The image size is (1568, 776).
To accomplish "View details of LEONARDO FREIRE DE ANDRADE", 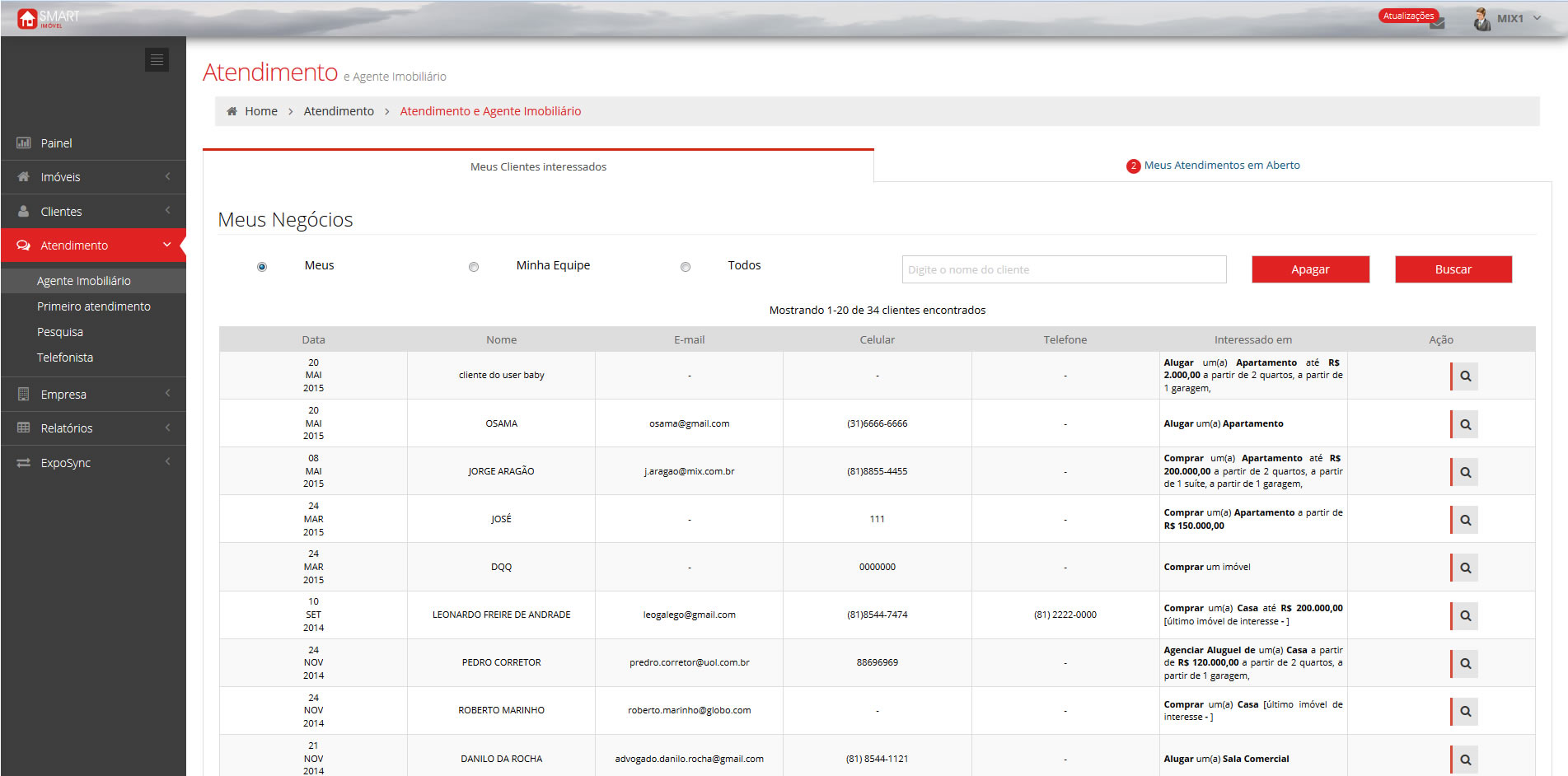I will tap(1465, 615).
